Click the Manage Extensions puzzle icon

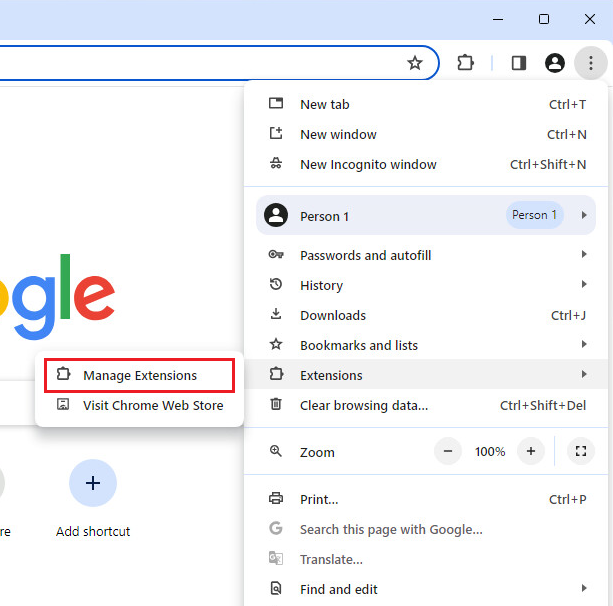[63, 374]
